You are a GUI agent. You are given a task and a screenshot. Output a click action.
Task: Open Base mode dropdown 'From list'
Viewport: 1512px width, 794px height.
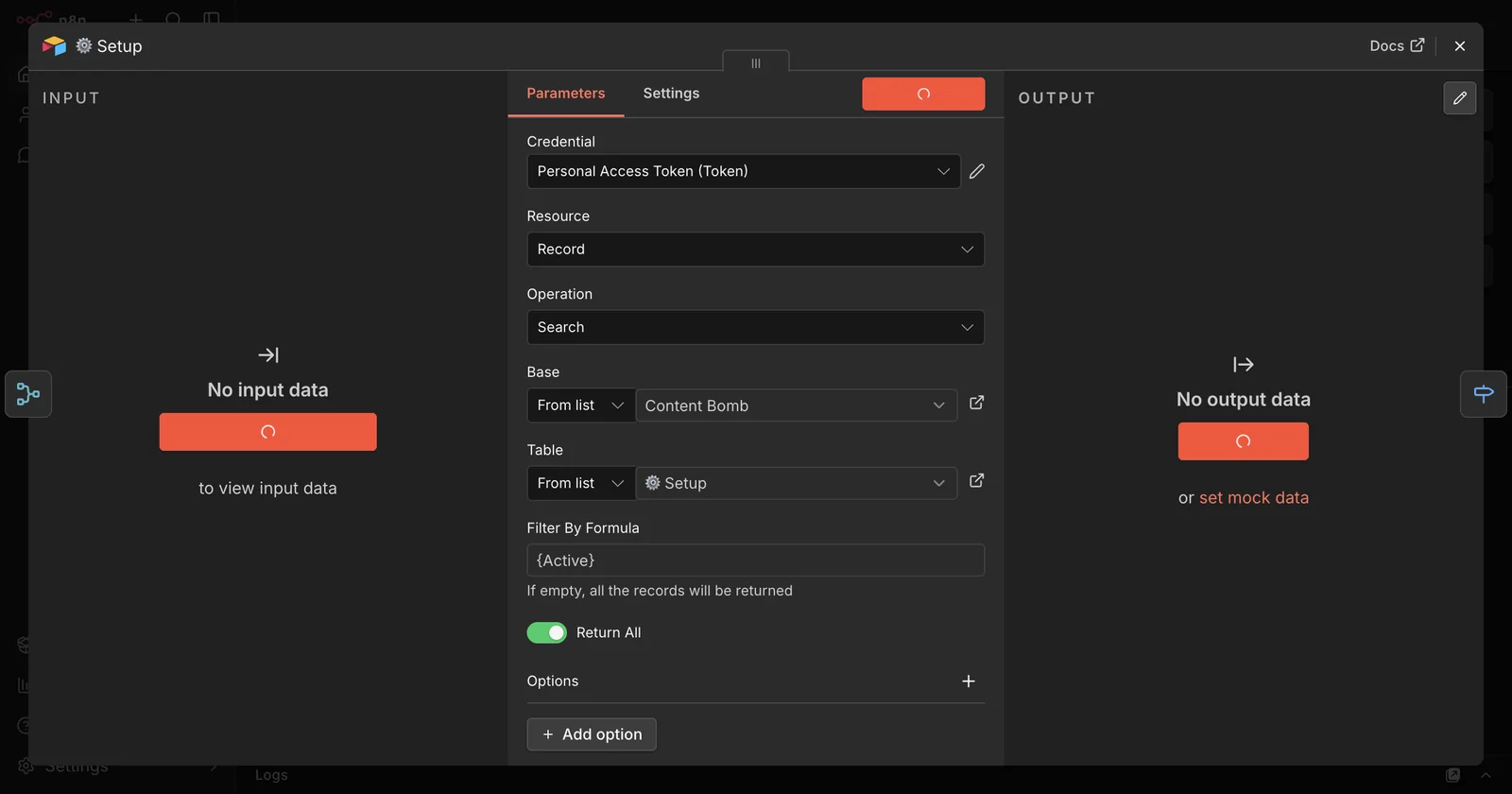click(x=581, y=406)
